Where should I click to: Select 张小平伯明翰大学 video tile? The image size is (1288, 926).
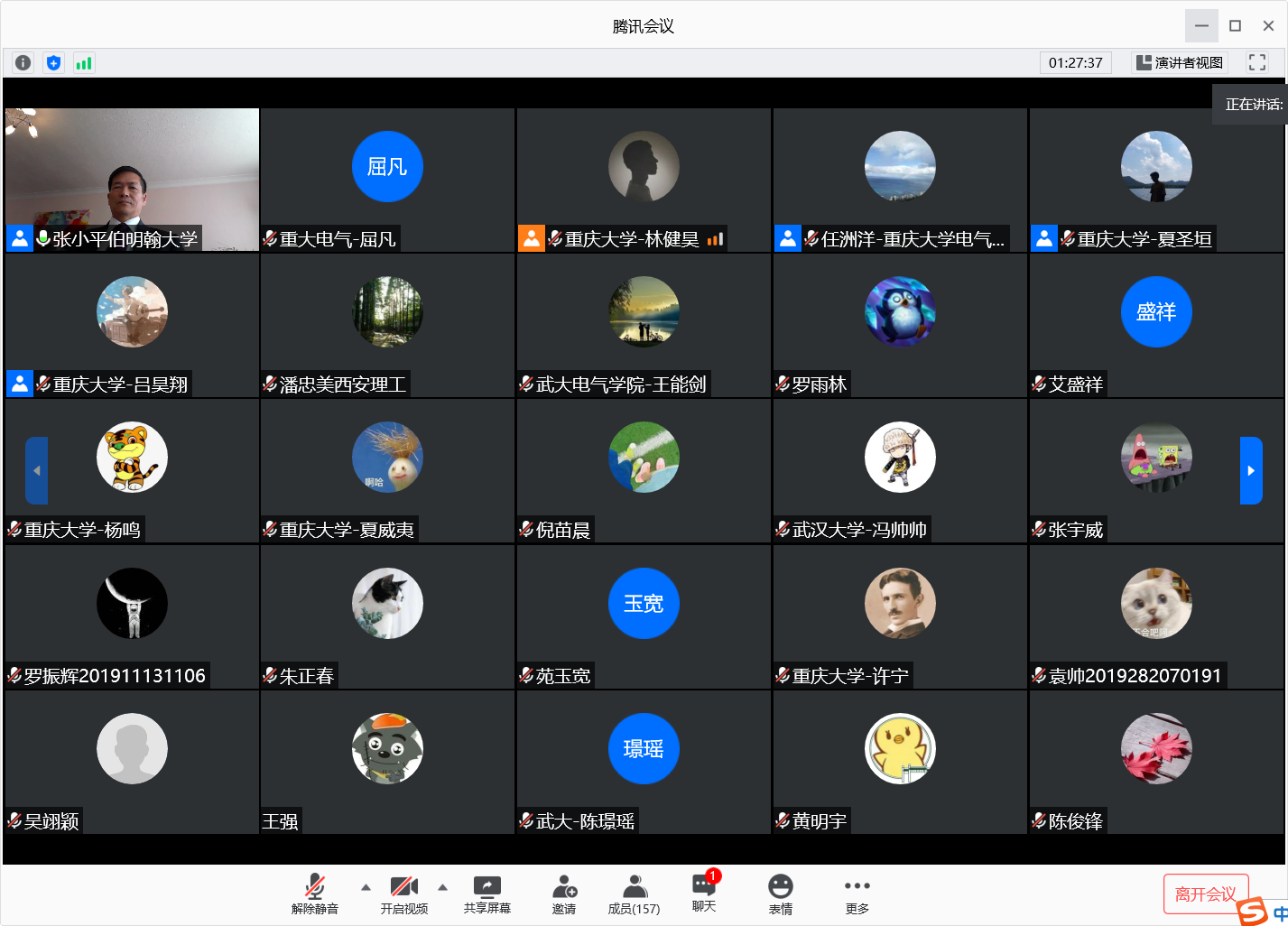coord(132,180)
